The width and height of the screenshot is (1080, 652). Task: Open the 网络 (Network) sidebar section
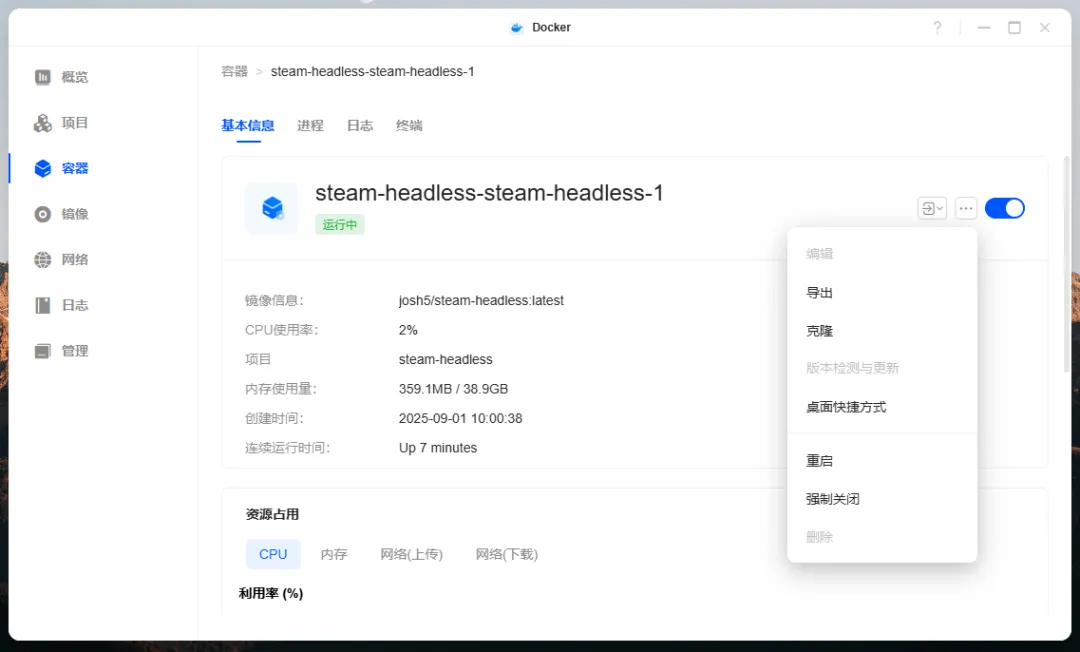(x=75, y=259)
